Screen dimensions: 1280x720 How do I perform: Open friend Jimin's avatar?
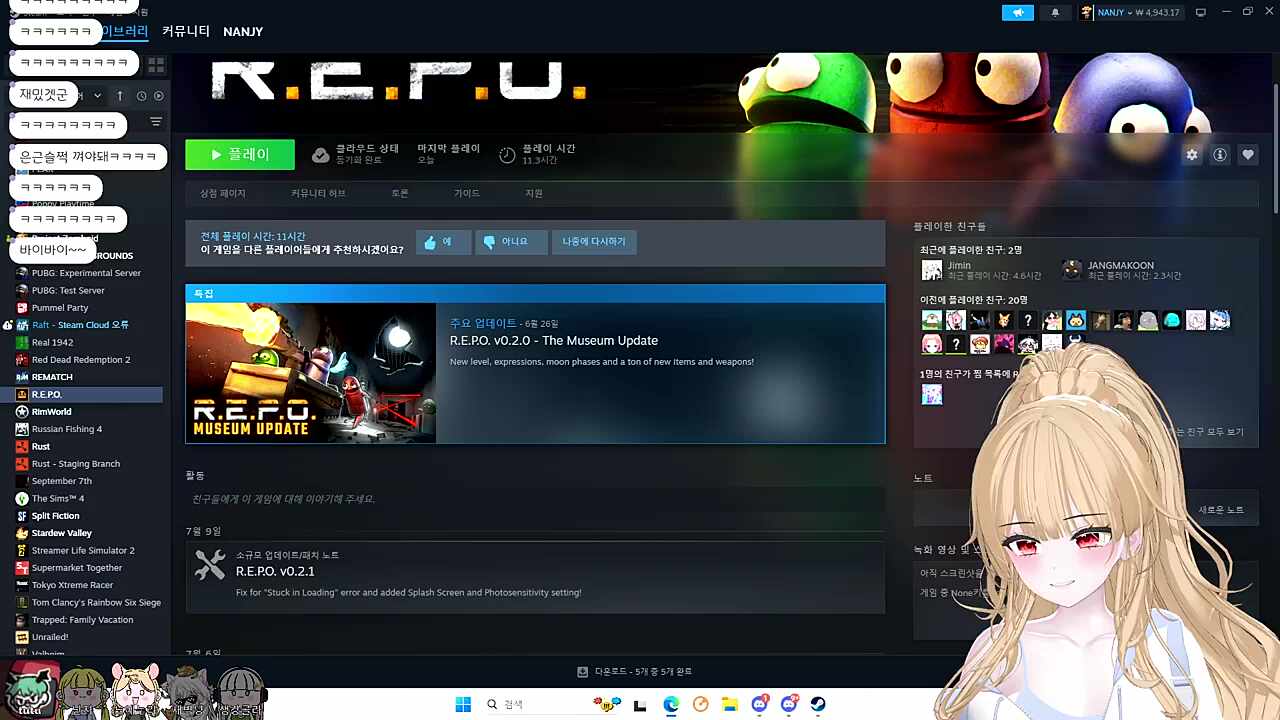[x=932, y=270]
